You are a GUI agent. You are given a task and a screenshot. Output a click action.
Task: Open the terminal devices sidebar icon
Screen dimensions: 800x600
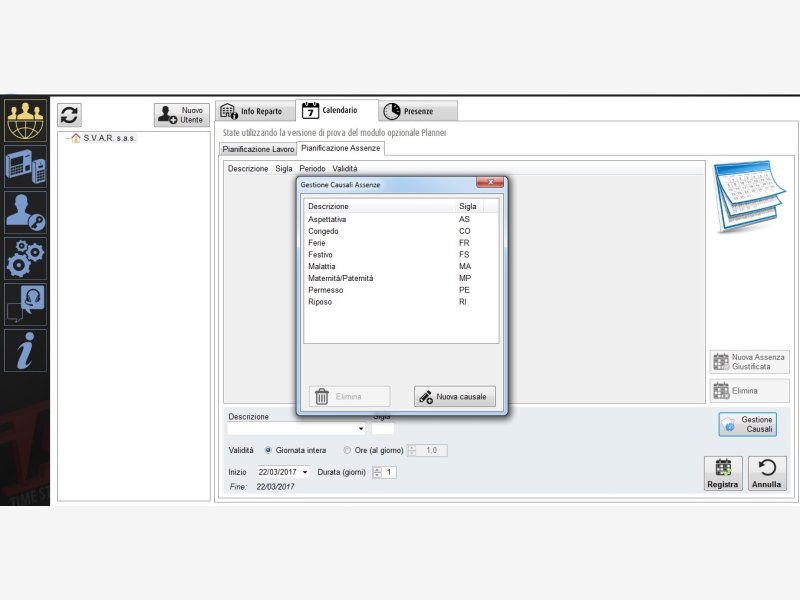pos(25,165)
